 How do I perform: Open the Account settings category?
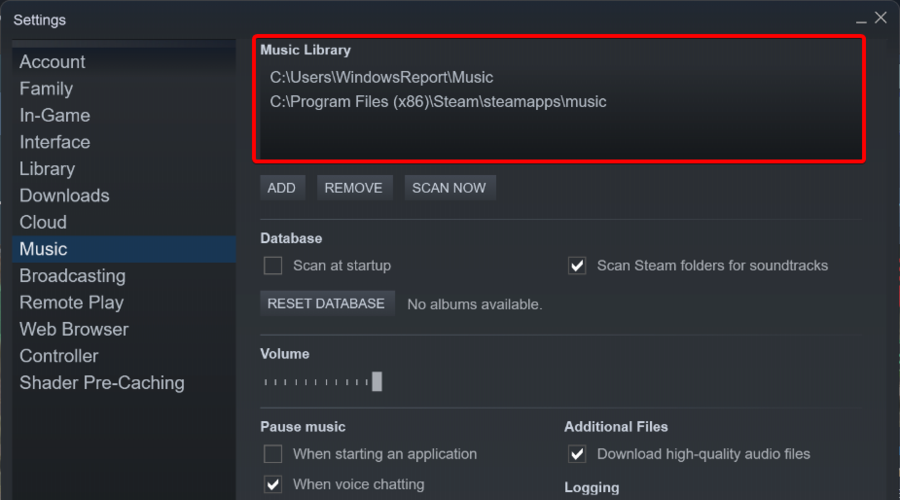(52, 62)
